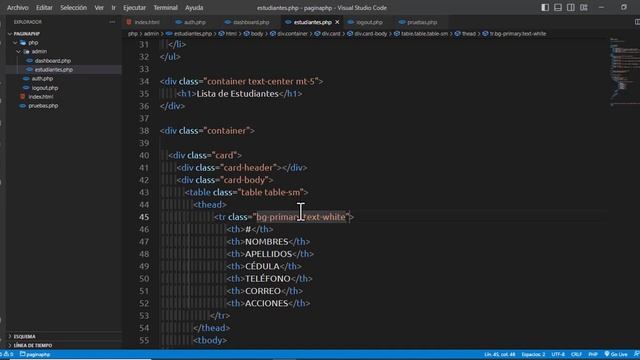This screenshot has width=640, height=360.
Task: Open the Selección menu
Action: [73, 8]
